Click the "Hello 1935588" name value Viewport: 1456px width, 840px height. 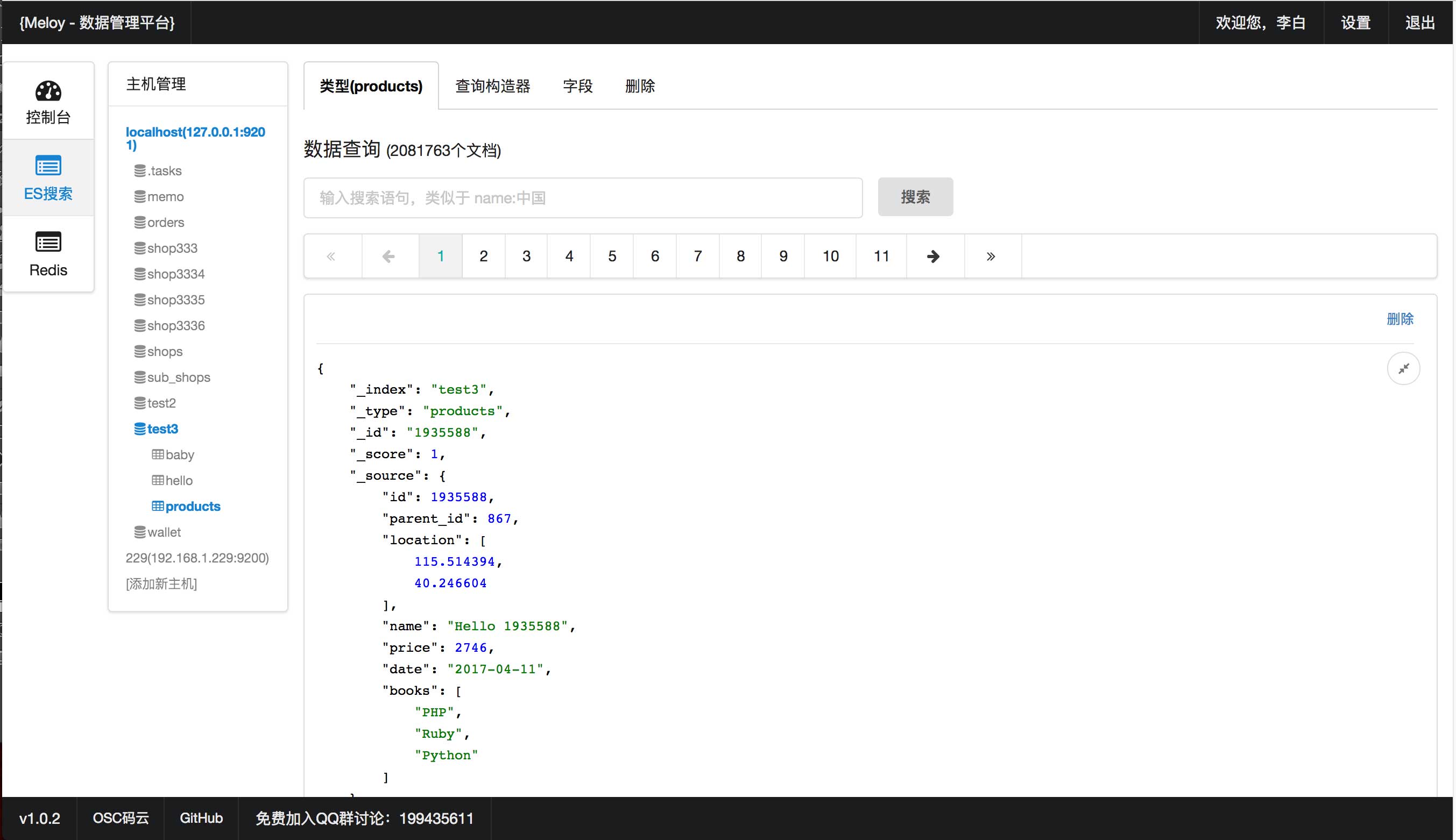507,626
